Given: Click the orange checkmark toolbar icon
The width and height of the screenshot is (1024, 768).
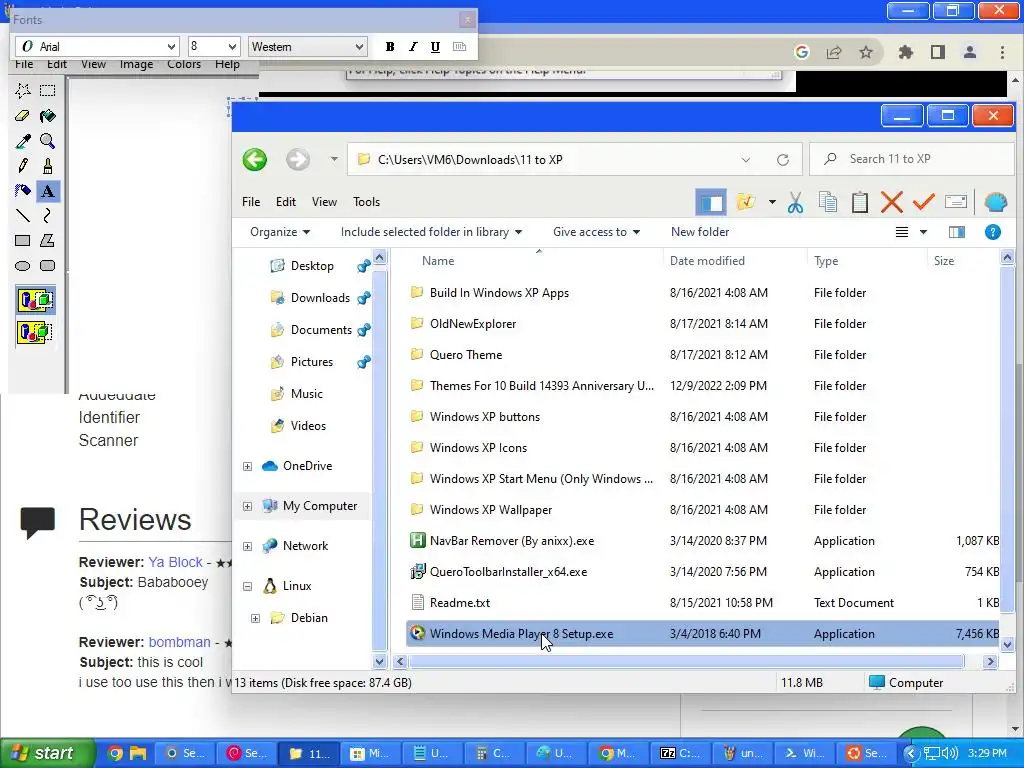Looking at the screenshot, I should 923,202.
